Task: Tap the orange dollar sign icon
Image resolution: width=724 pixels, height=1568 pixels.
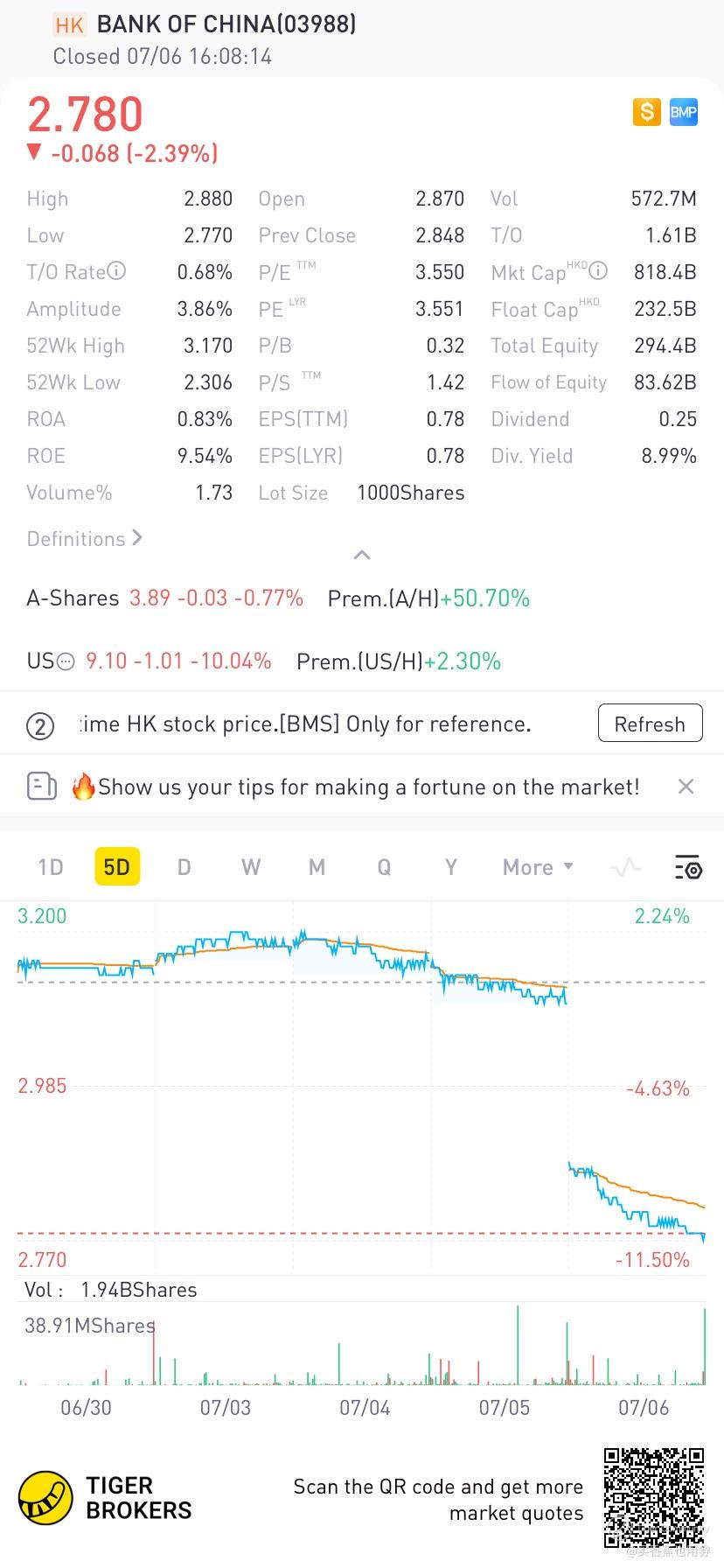Action: [647, 112]
